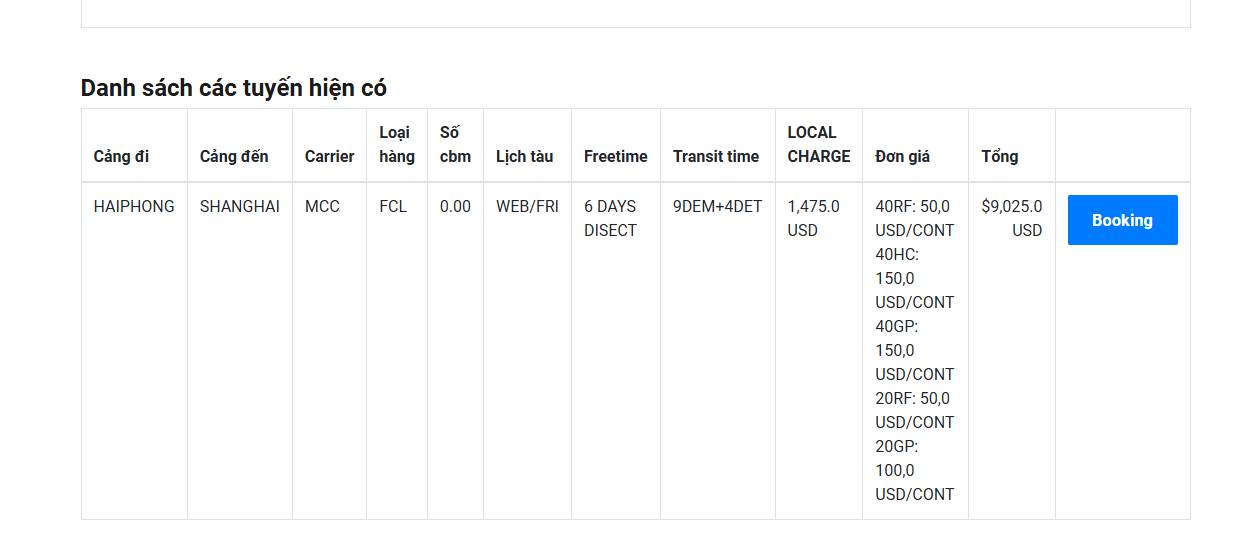1235x553 pixels.
Task: Click the '6 DAYS DISECT' freetime cell
Action: 610,218
